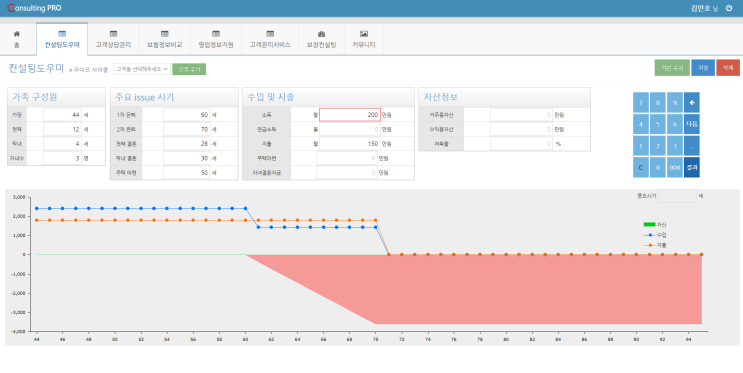Tap the dark blue 결과 keypad key
The image size is (743, 373).
(691, 168)
